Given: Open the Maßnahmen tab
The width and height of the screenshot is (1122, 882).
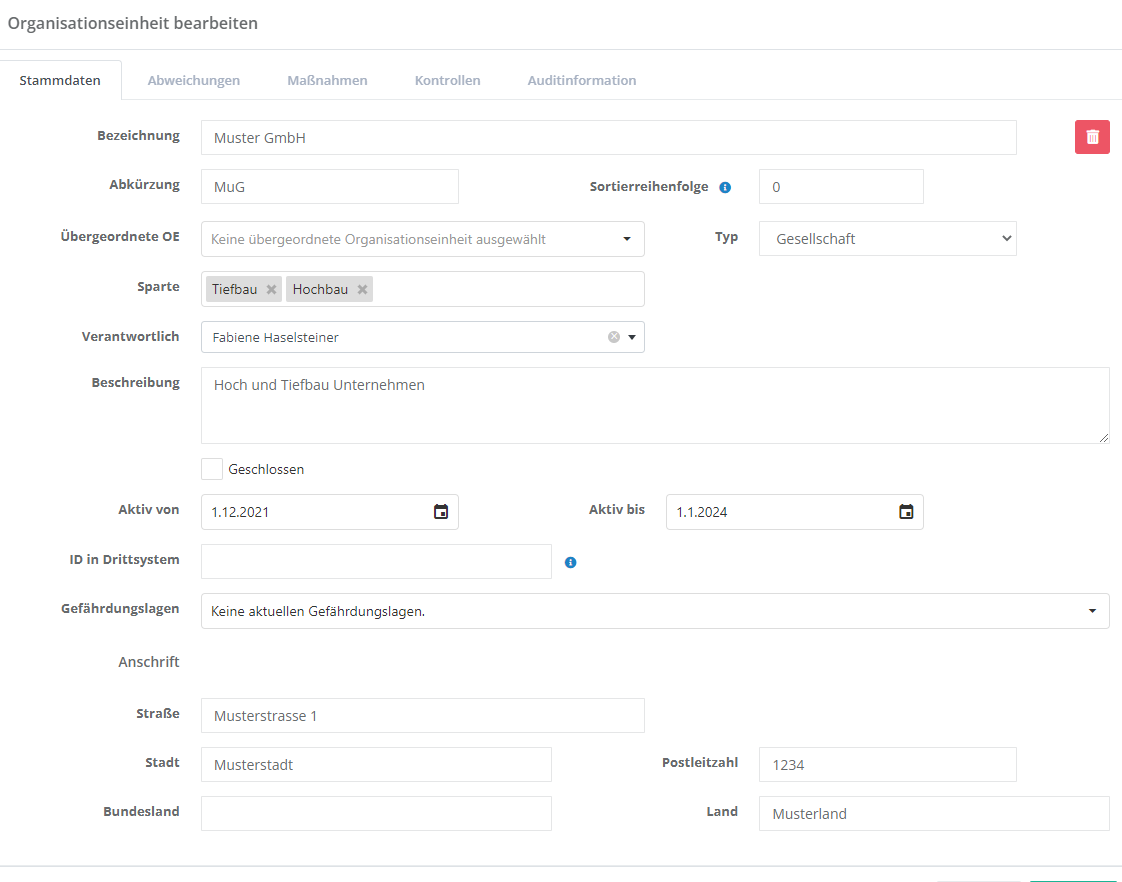Looking at the screenshot, I should pos(327,80).
